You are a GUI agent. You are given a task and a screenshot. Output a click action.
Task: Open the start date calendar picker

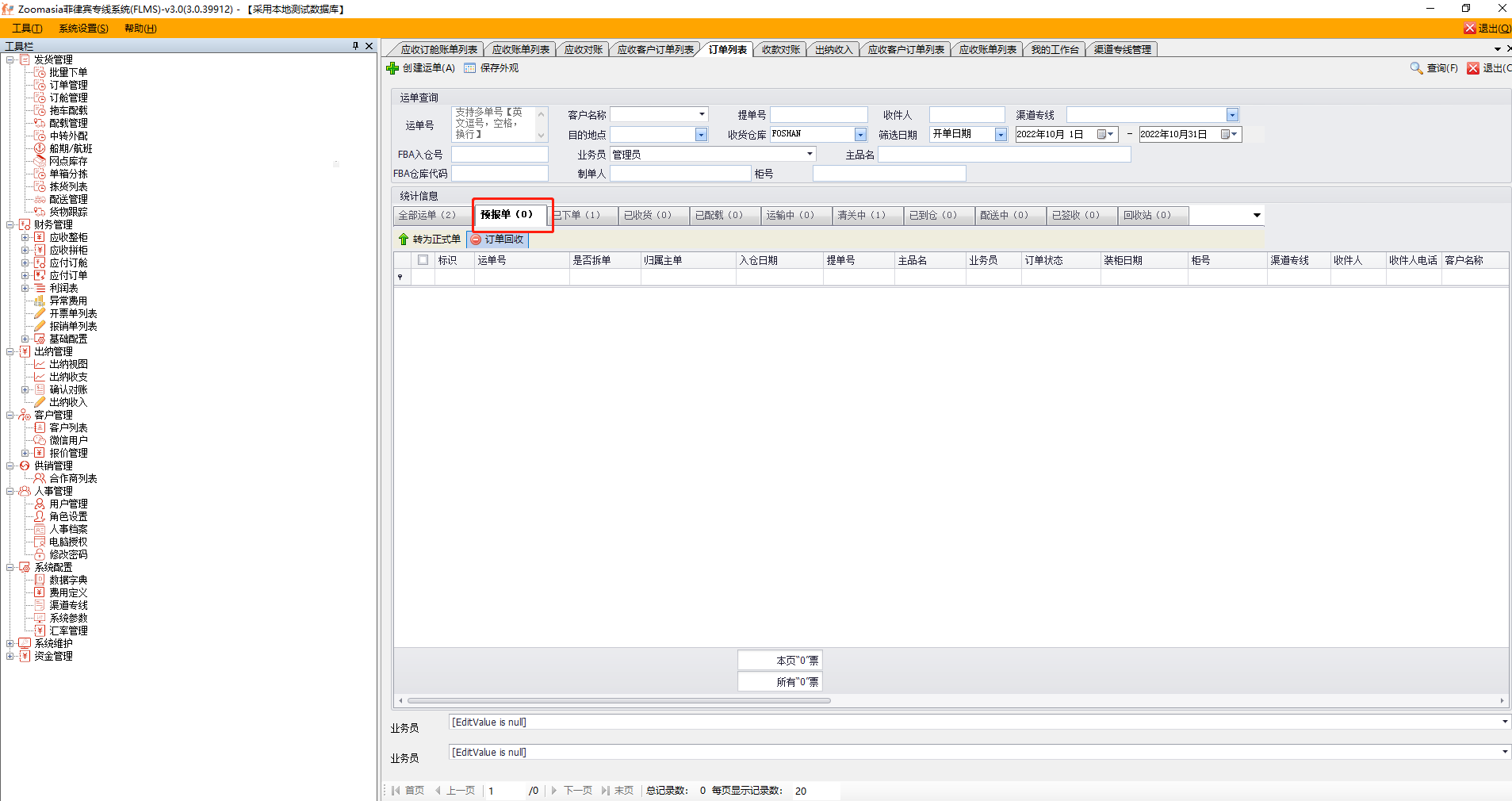(x=1105, y=135)
